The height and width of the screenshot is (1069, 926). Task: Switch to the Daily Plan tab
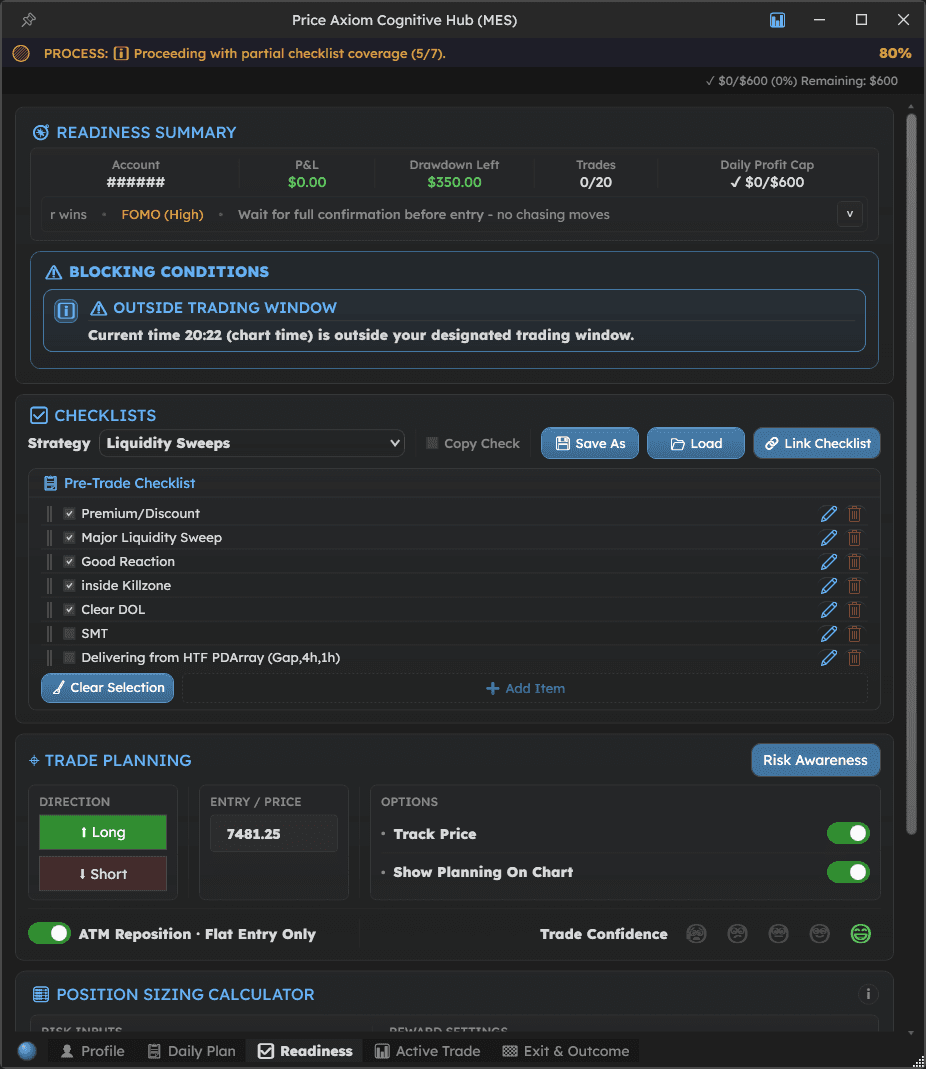(x=192, y=1051)
